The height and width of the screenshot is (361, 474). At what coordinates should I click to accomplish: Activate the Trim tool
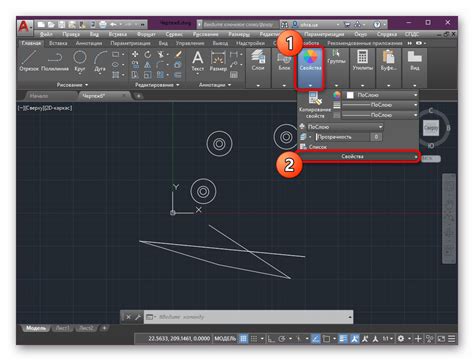(161, 54)
